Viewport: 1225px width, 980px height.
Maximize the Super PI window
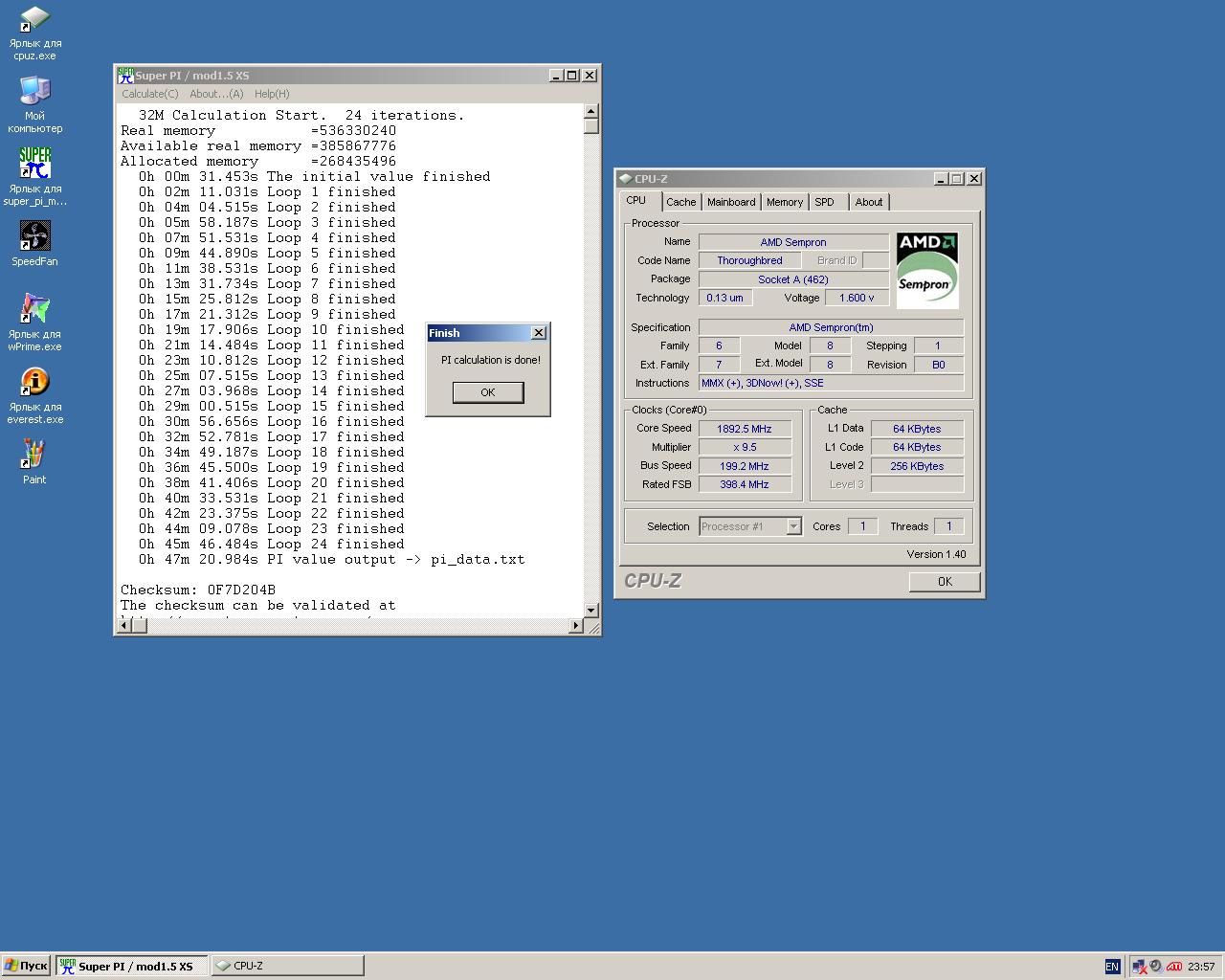pyautogui.click(x=572, y=76)
